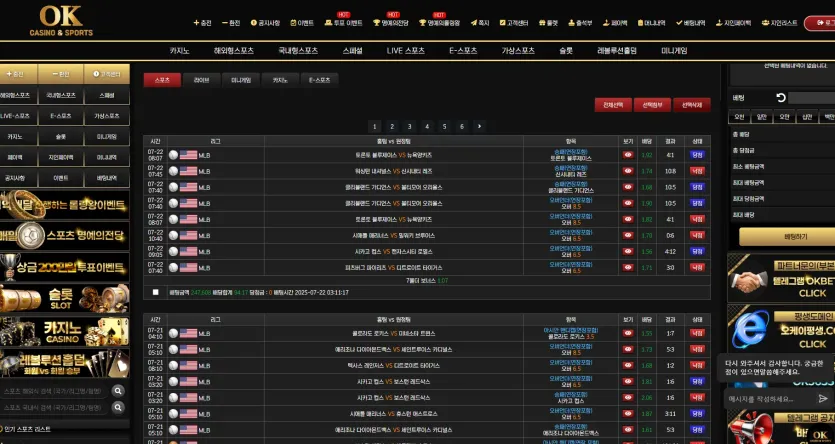
Task: Click the 십만 amount button in bet slip
Action: (x=807, y=117)
